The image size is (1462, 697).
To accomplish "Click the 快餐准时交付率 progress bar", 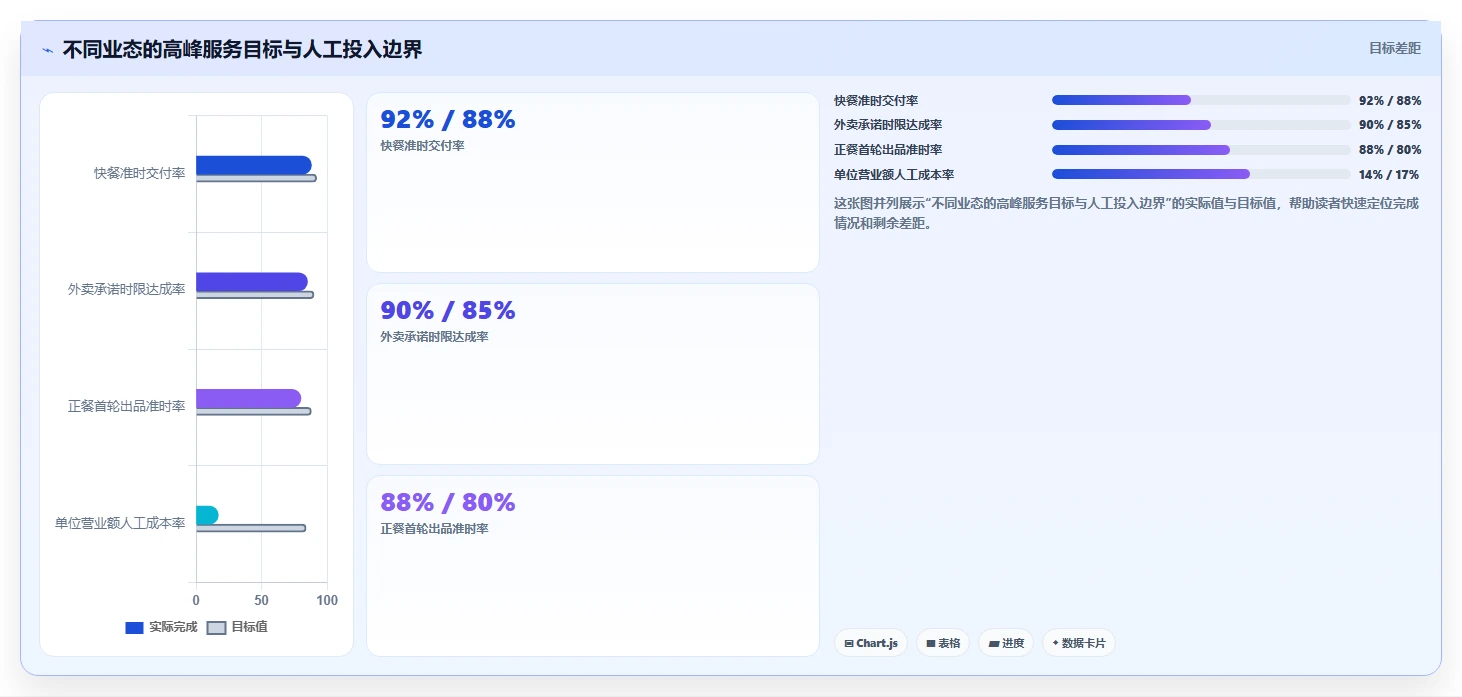I will pyautogui.click(x=1201, y=100).
